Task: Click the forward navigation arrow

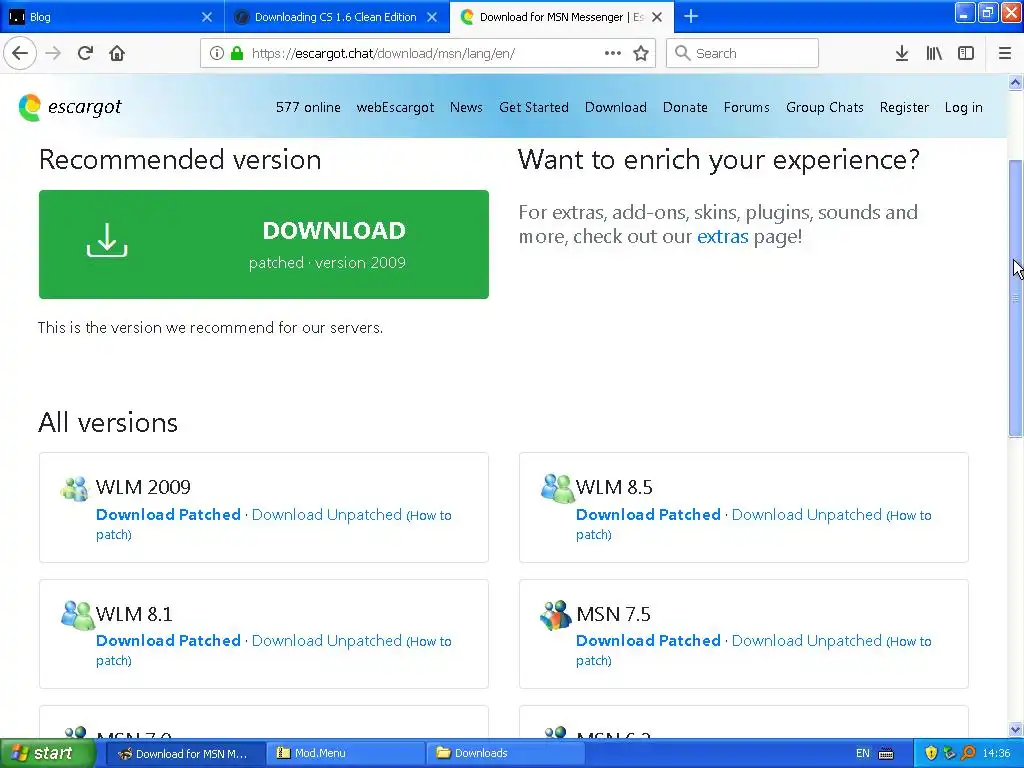Action: [x=54, y=53]
